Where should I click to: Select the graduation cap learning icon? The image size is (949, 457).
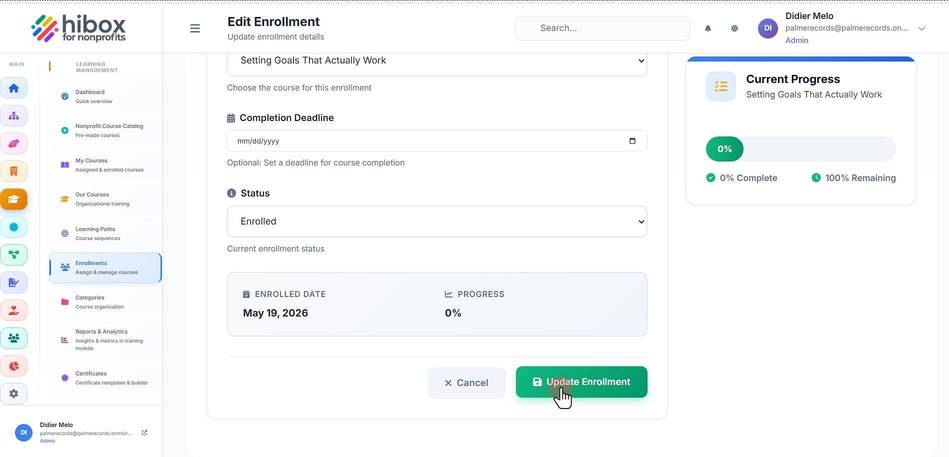(14, 199)
